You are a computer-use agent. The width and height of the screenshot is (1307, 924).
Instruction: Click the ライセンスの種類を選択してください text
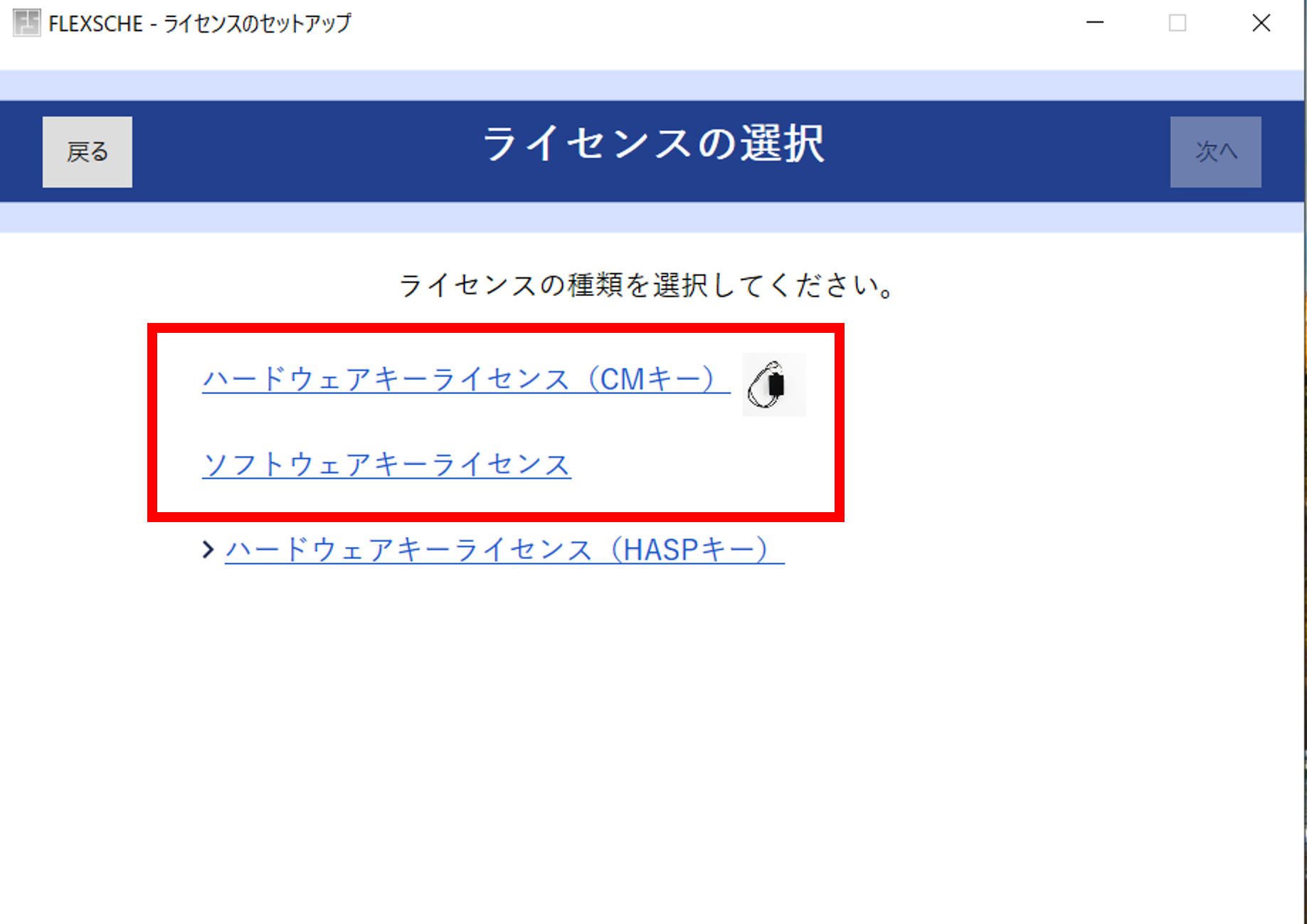point(646,286)
